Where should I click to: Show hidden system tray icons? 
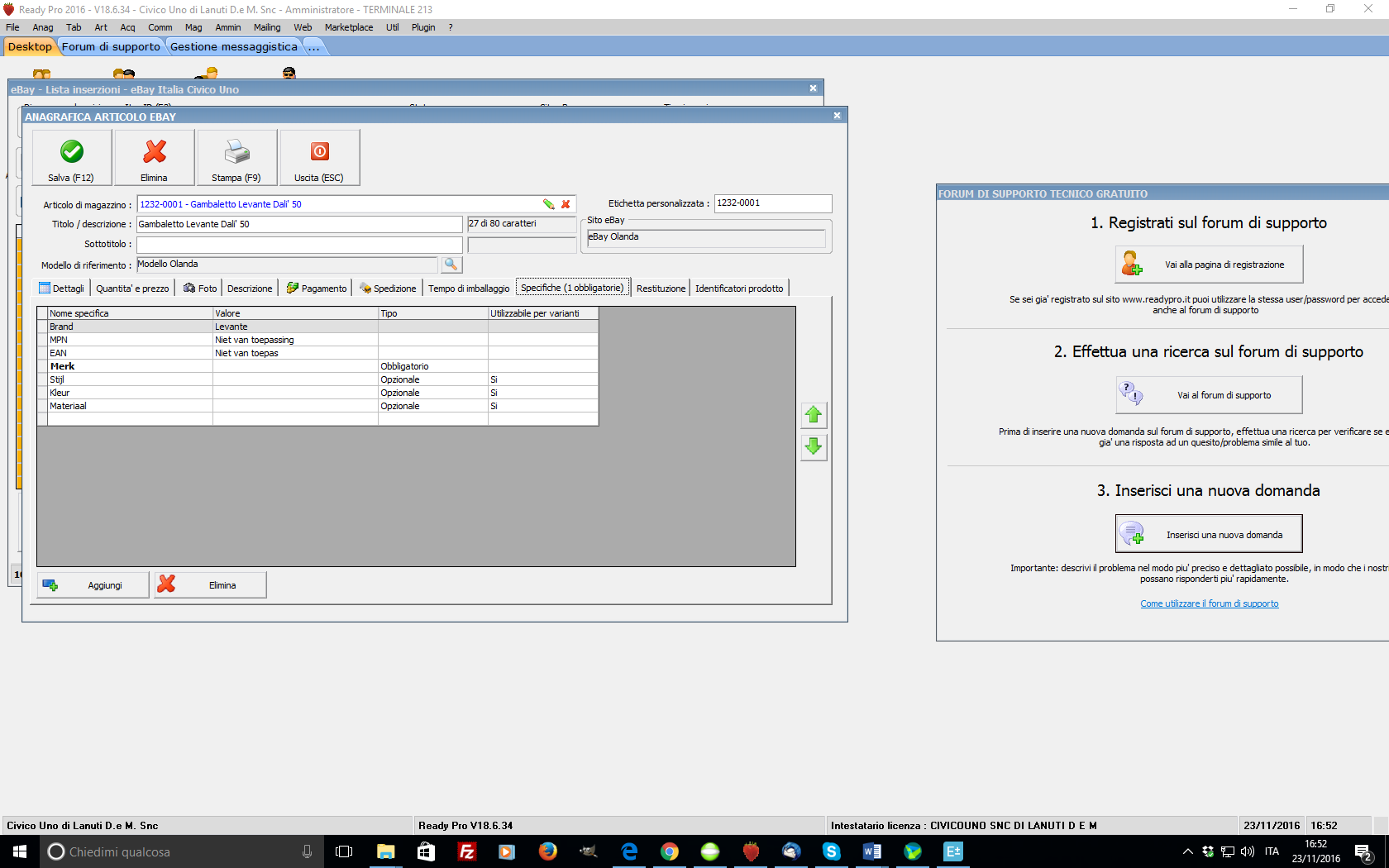click(x=1188, y=851)
